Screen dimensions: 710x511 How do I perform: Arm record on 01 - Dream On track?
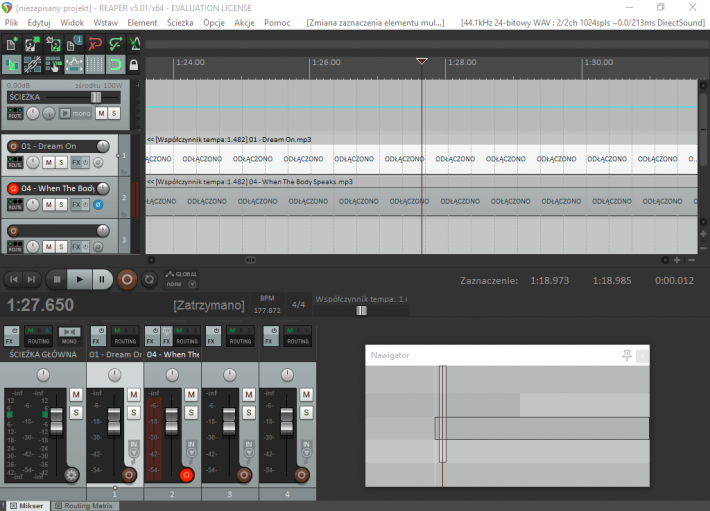(x=14, y=146)
